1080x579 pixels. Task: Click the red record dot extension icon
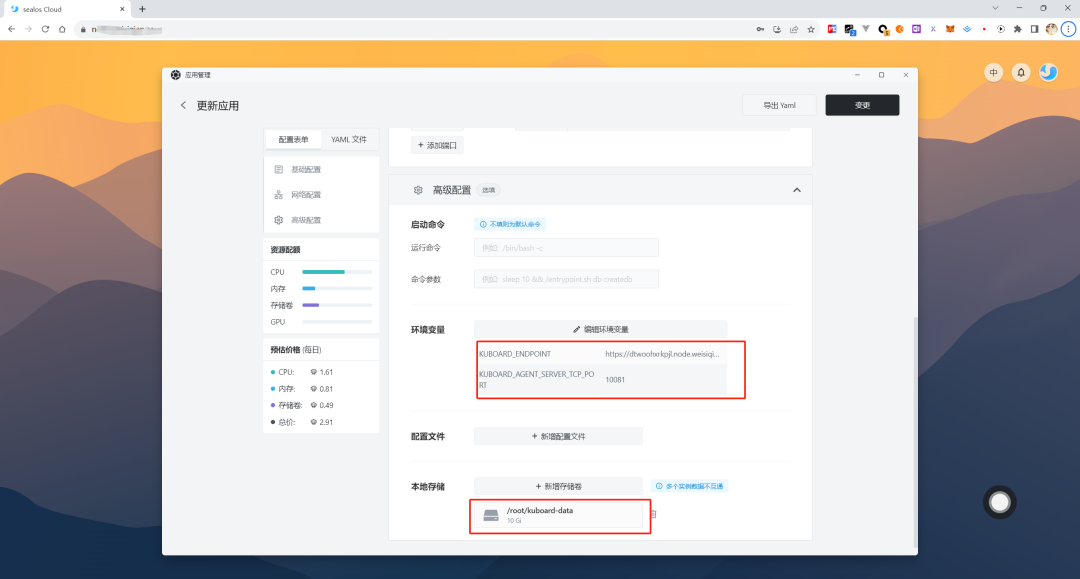pyautogui.click(x=984, y=29)
